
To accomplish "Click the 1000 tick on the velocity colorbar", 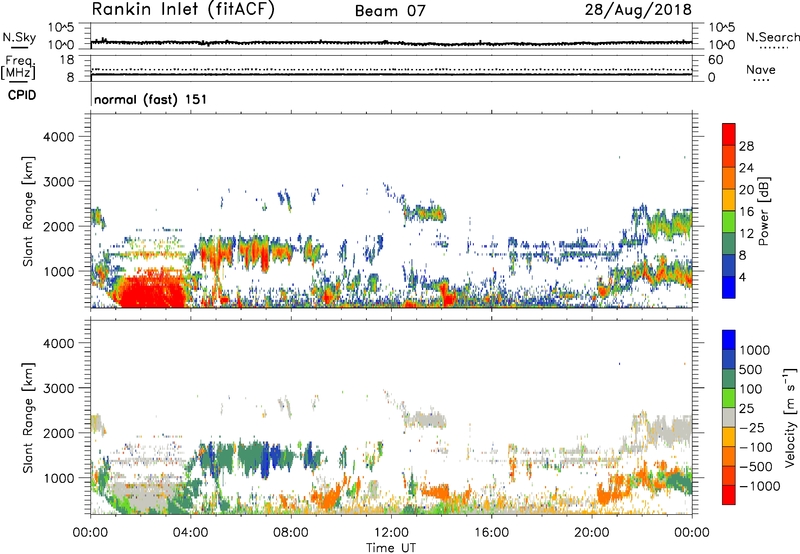I will (755, 350).
